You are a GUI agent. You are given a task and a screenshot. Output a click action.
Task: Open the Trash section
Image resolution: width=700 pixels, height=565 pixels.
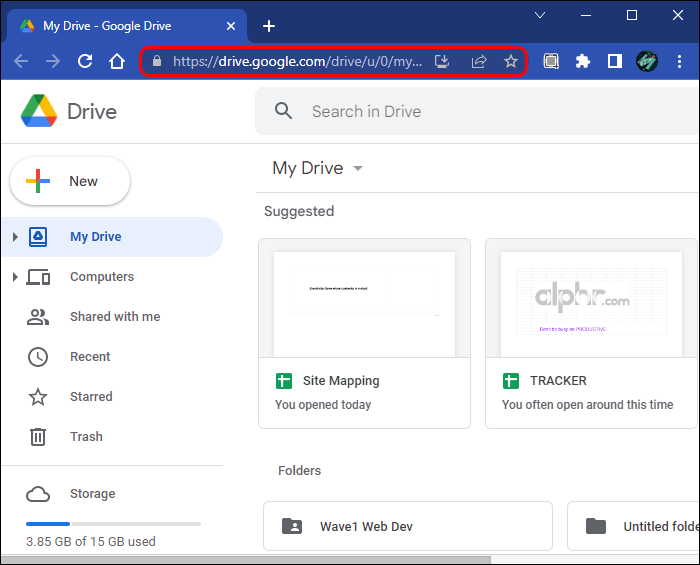point(86,437)
